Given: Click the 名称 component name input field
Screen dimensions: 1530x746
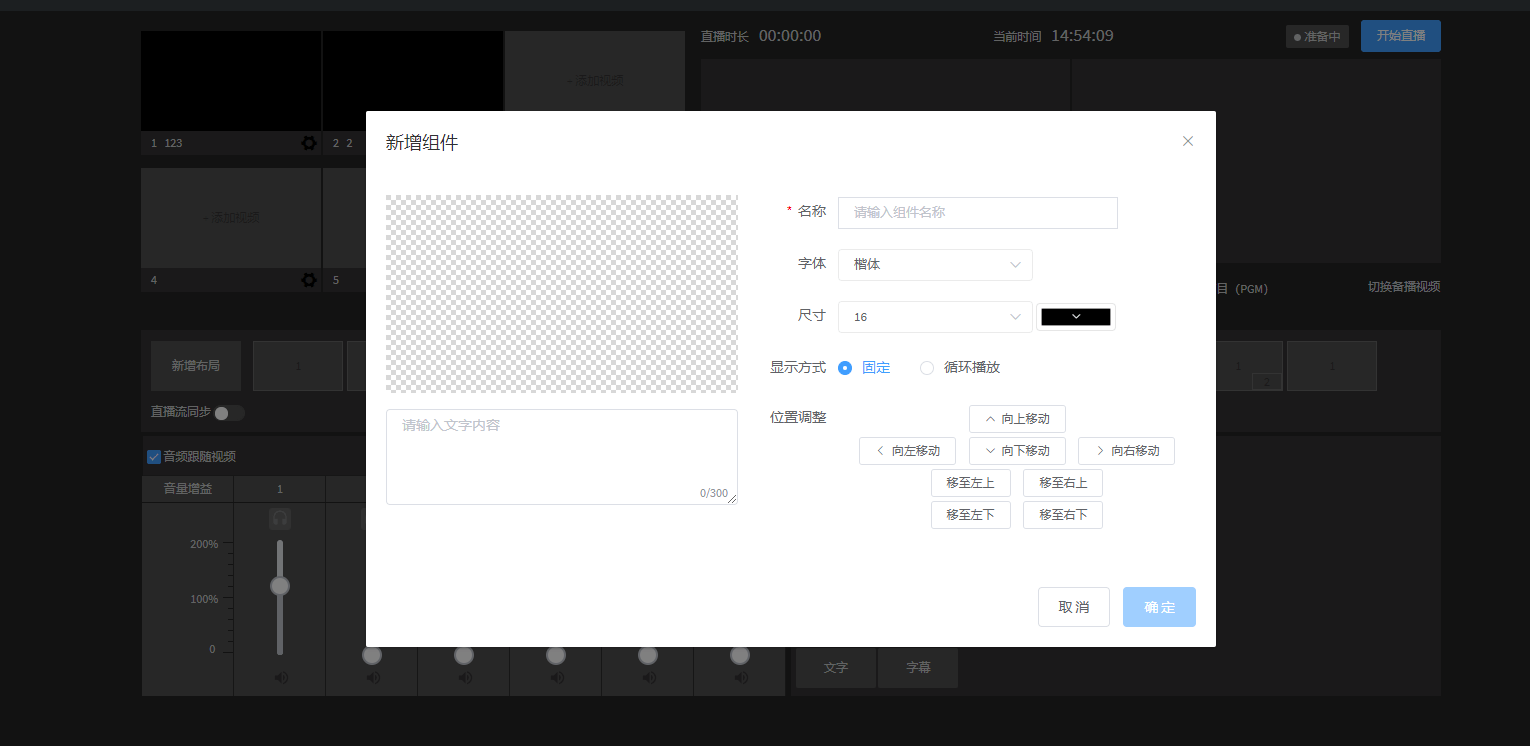Looking at the screenshot, I should point(977,213).
